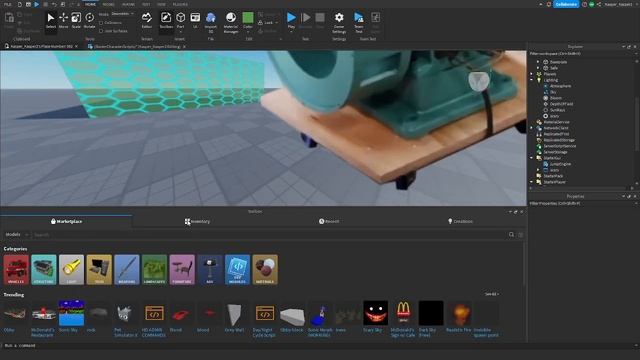
Task: Collapse the Lighting tree node
Action: pyautogui.click(x=532, y=80)
